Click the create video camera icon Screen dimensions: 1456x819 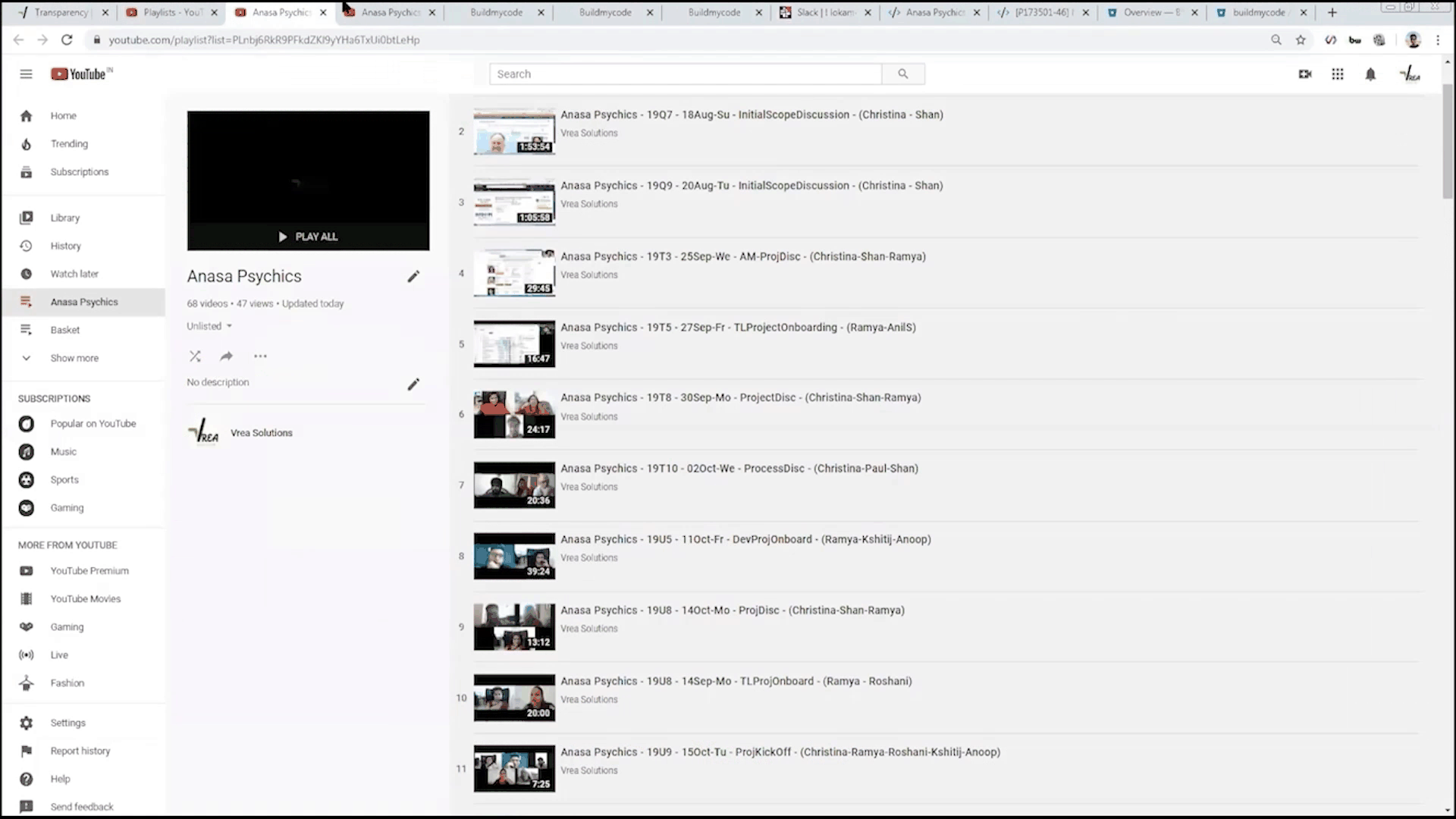(x=1305, y=74)
